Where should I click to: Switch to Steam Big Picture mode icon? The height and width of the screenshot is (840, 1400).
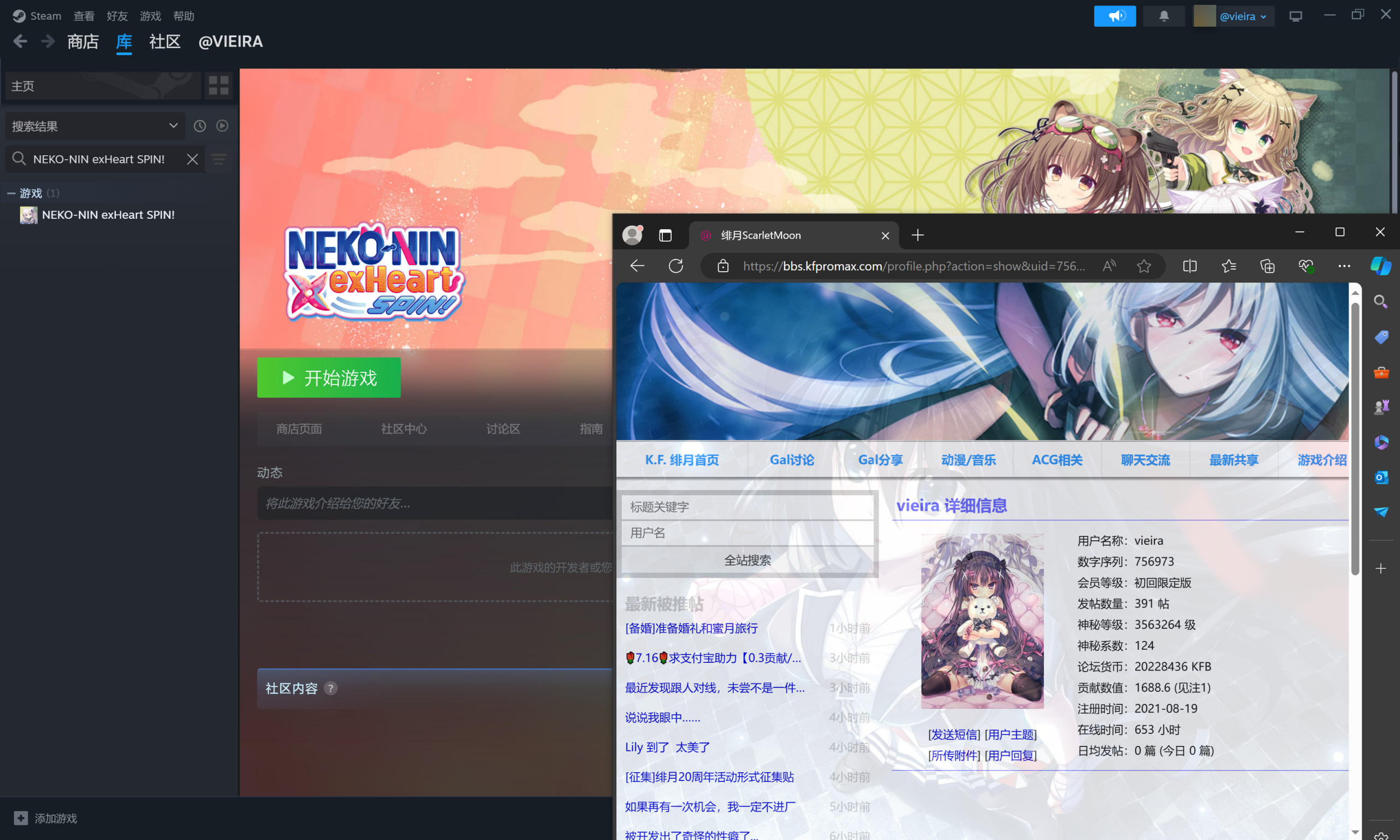1296,16
